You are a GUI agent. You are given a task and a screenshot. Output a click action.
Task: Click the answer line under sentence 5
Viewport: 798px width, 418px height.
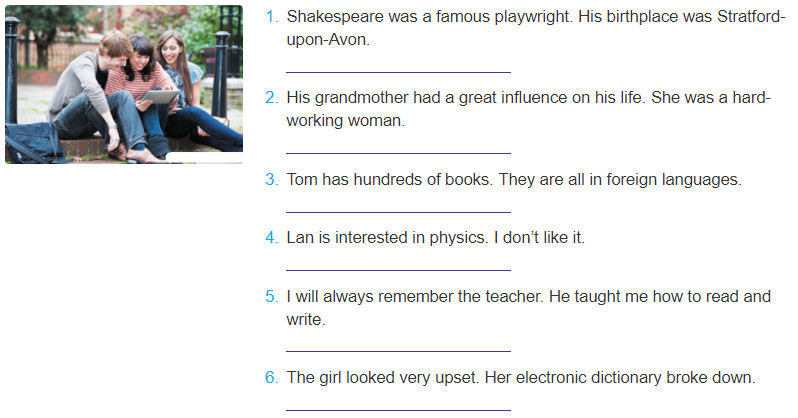pyautogui.click(x=398, y=351)
